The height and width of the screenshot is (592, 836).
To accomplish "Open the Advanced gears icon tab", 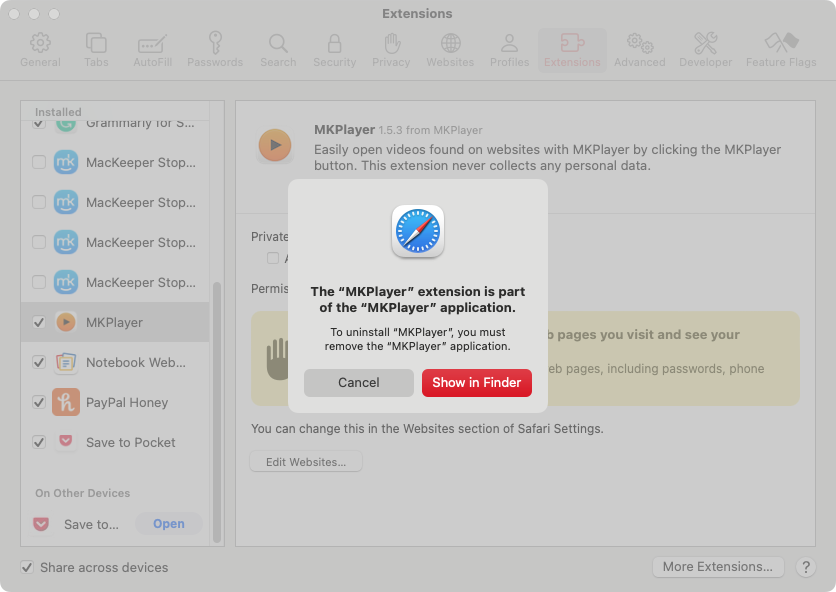I will [x=639, y=50].
